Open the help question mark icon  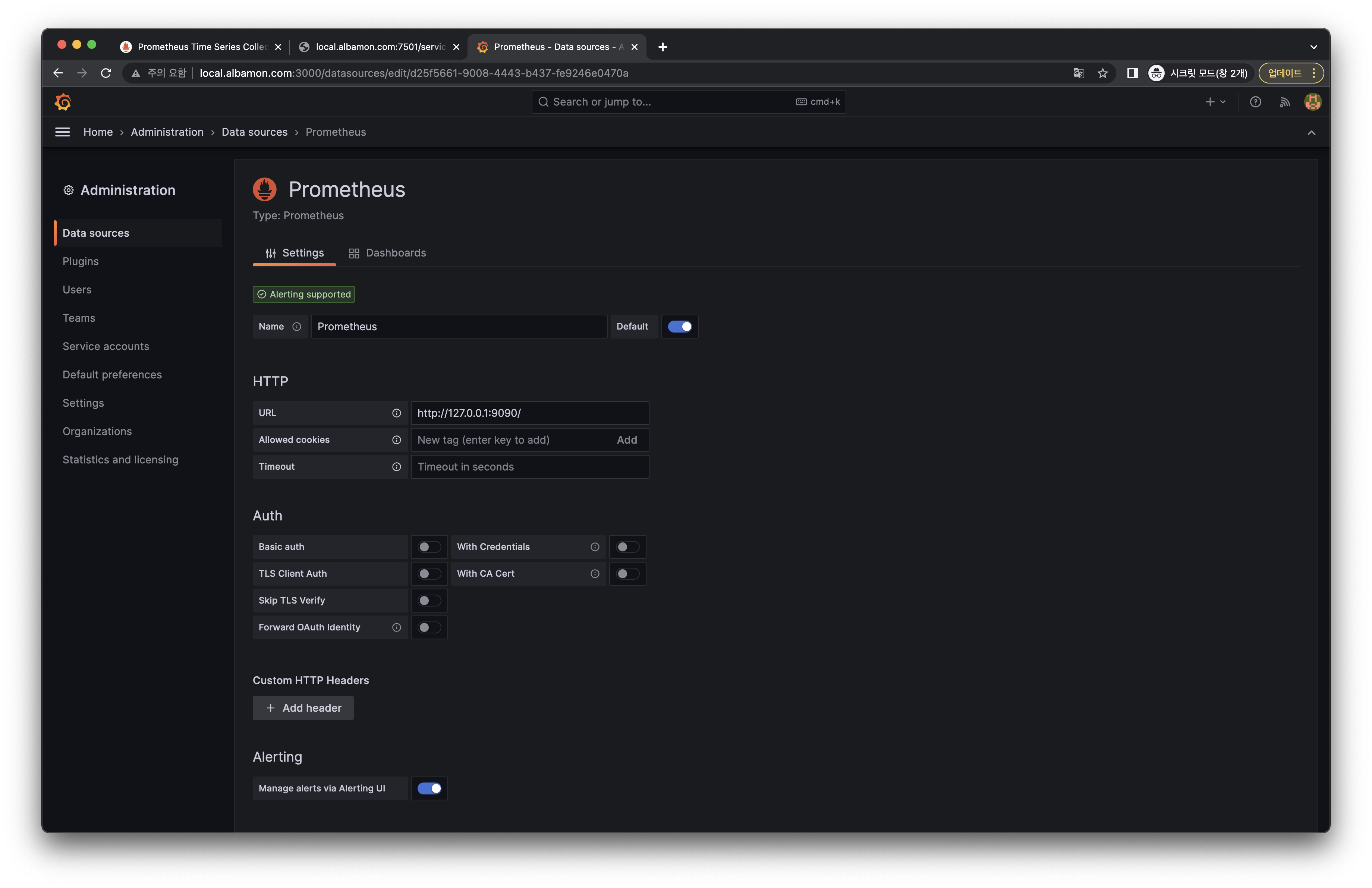(x=1255, y=102)
